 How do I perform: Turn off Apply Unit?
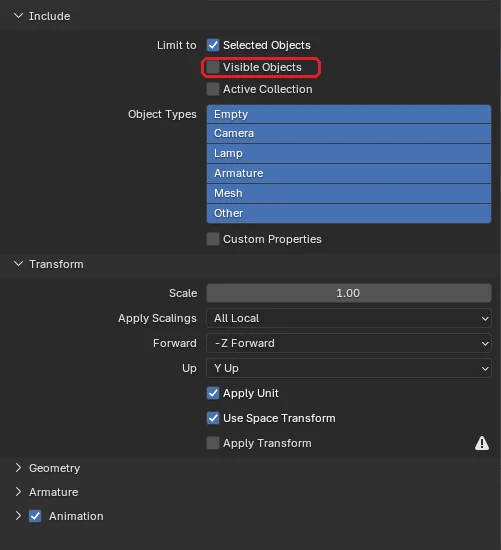tap(213, 393)
